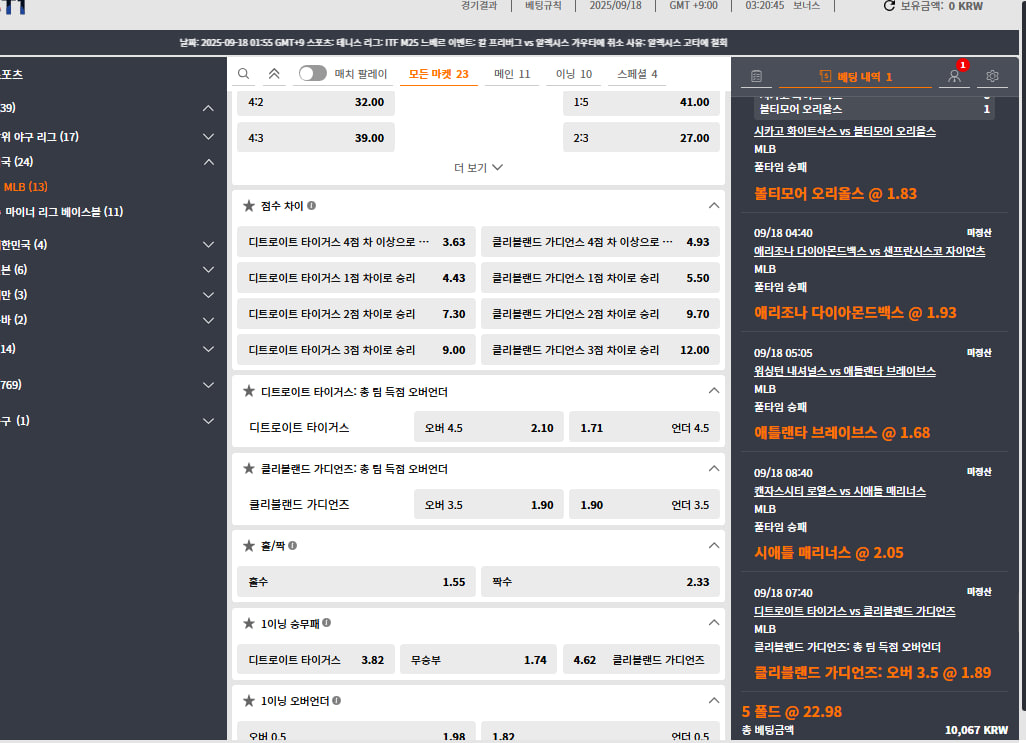The image size is (1026, 743).
Task: Open the bet slip list icon
Action: tap(756, 76)
